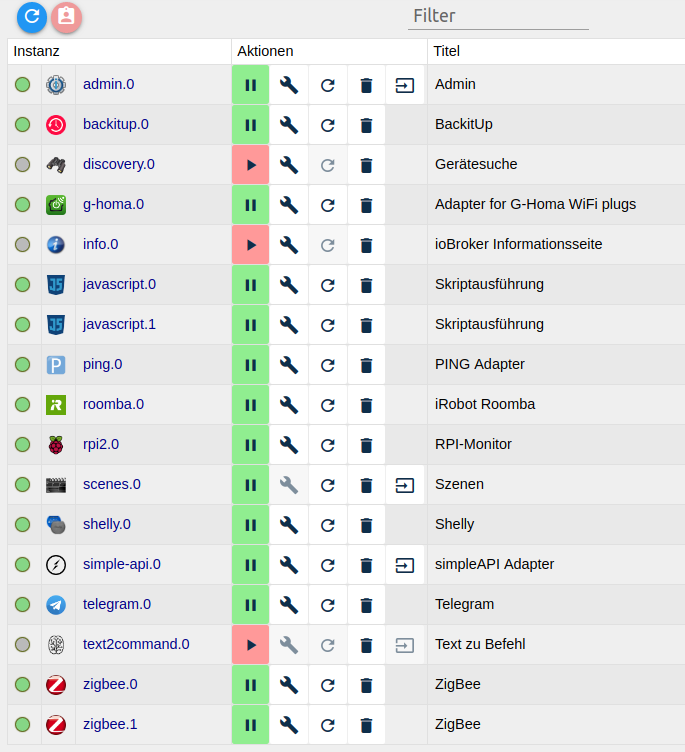This screenshot has width=685, height=752.
Task: Open the g-homa.0 instance link
Action: tap(113, 204)
